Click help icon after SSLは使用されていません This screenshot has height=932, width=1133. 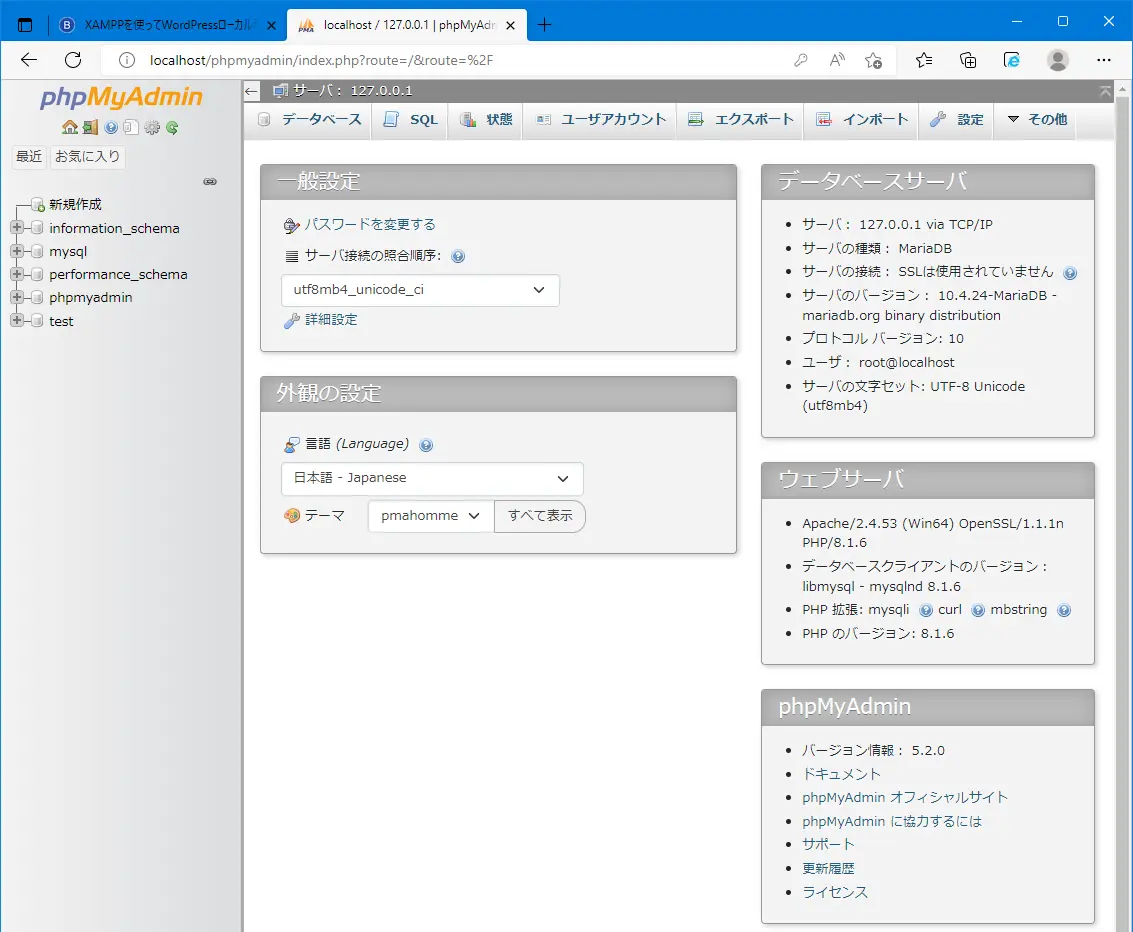(1070, 273)
